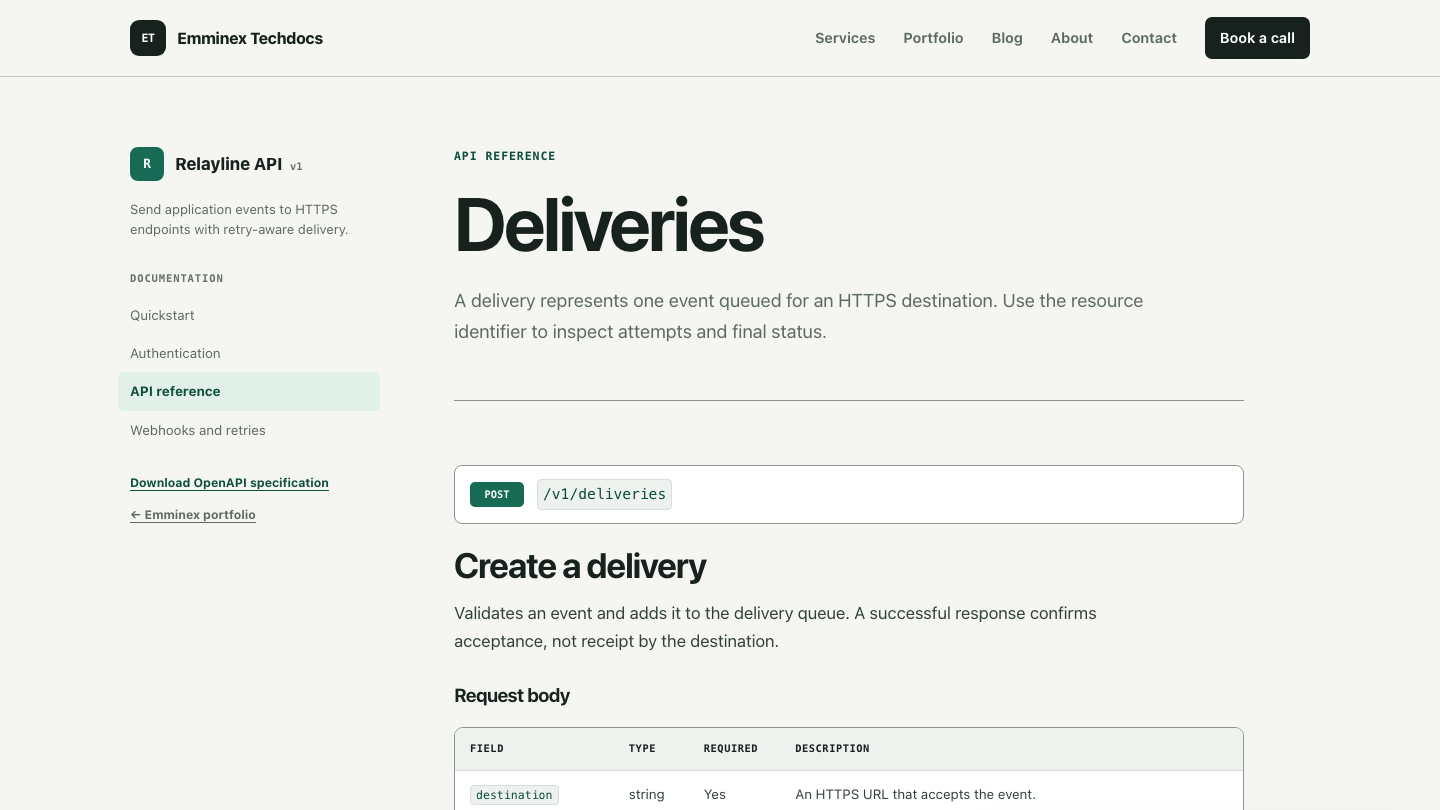Go to the Portfolio nav item
The height and width of the screenshot is (810, 1440).
click(x=933, y=38)
